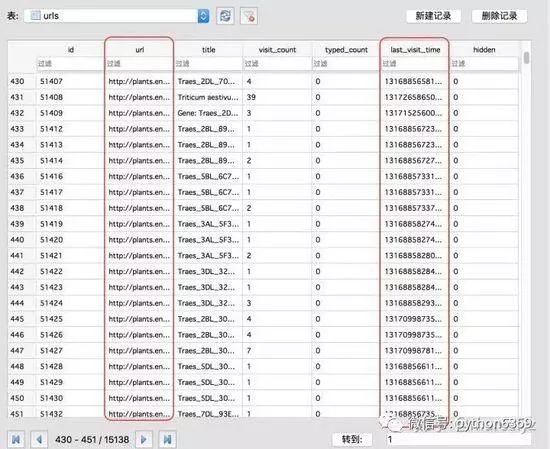Sort by the visit_count column header
This screenshot has height=449, width=550.
click(277, 50)
